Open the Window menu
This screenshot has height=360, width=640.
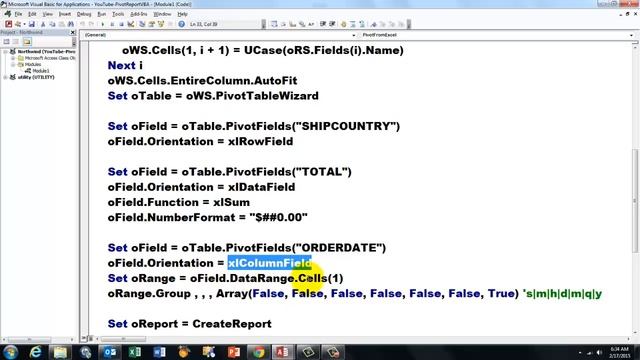[162, 14]
